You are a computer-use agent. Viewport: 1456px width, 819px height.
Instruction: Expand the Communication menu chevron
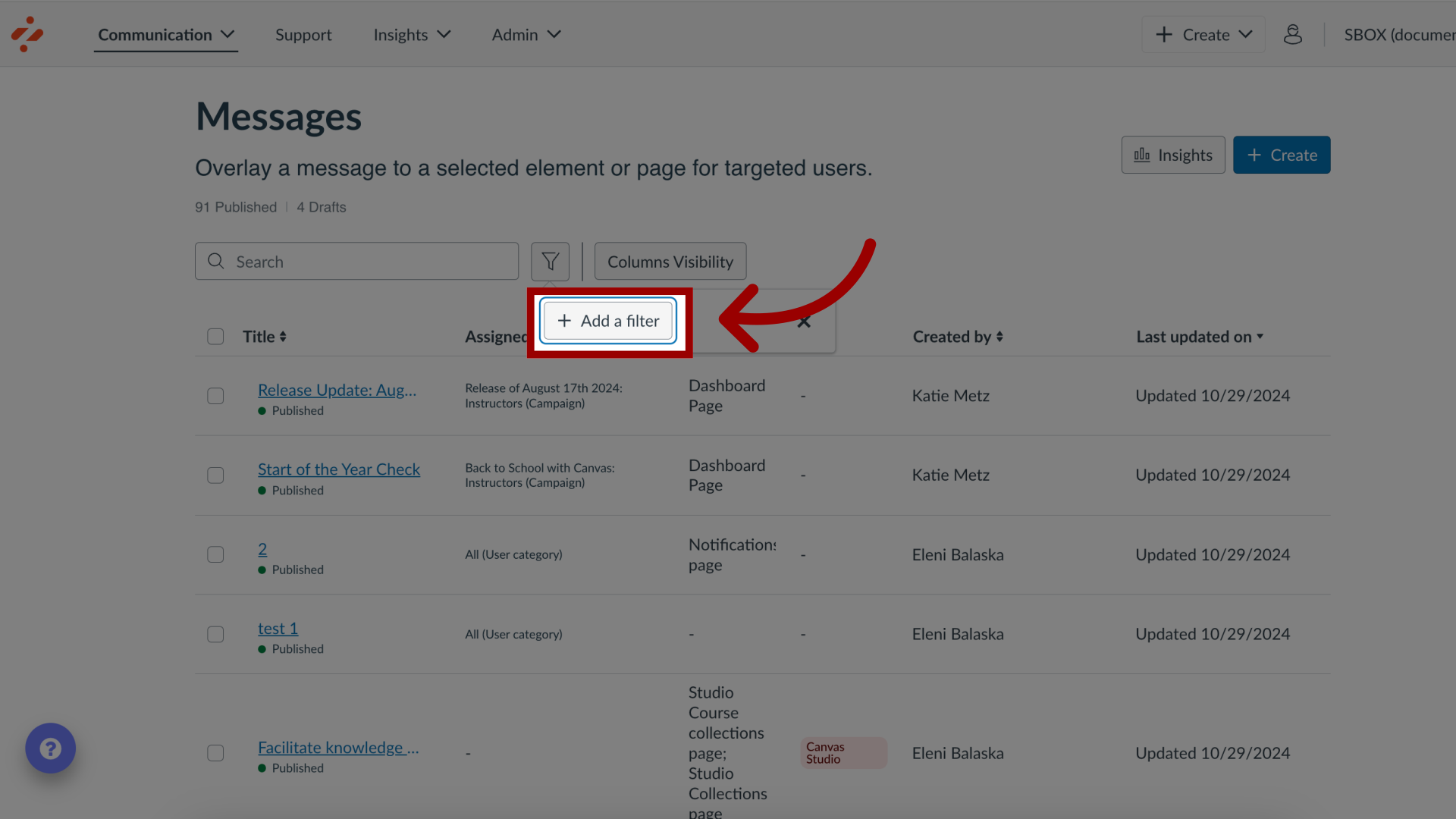pos(227,34)
